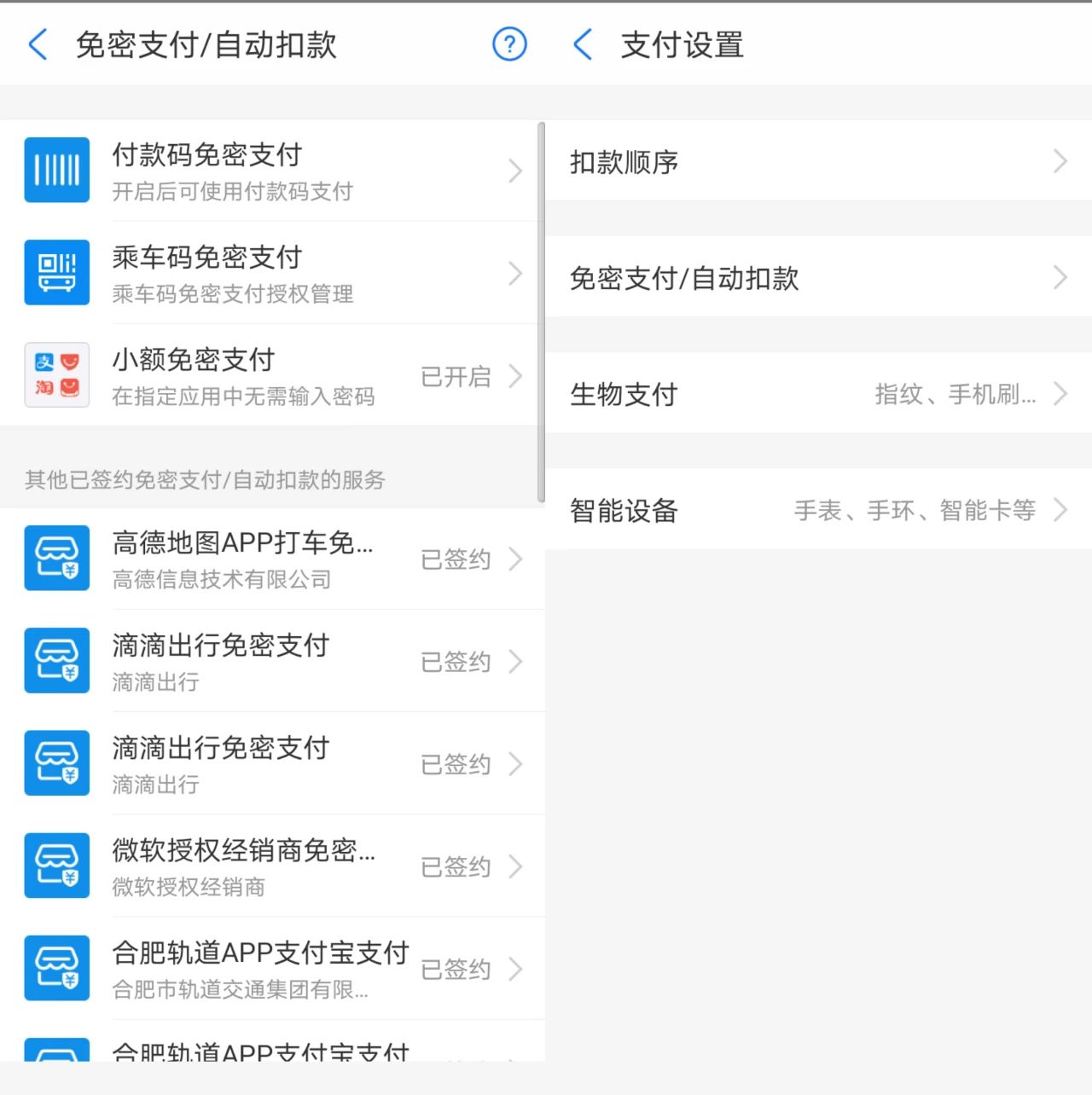
Task: Click the 小额免密支付 service icon
Action: (56, 375)
